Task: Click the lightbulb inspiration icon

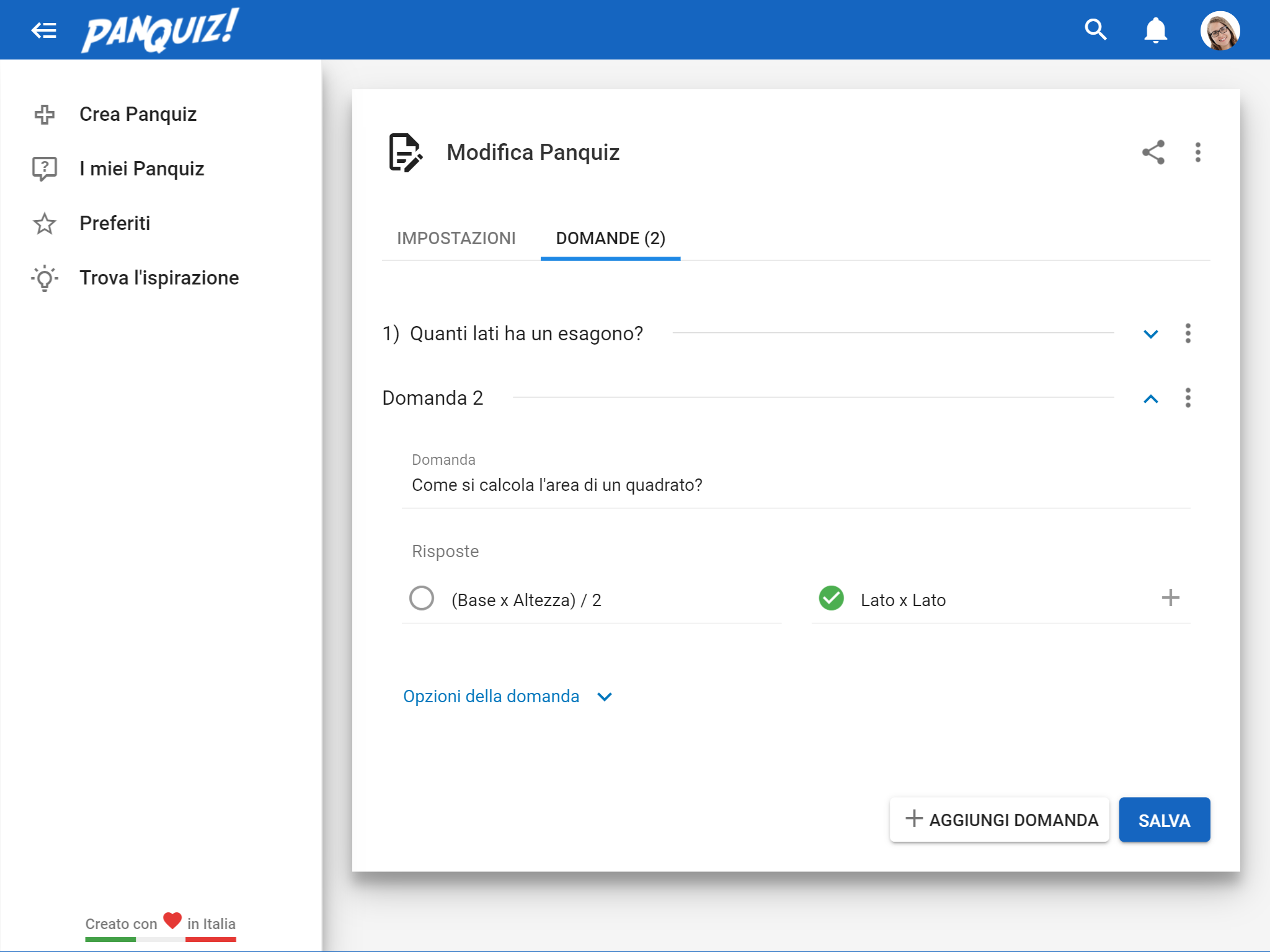Action: pos(45,278)
